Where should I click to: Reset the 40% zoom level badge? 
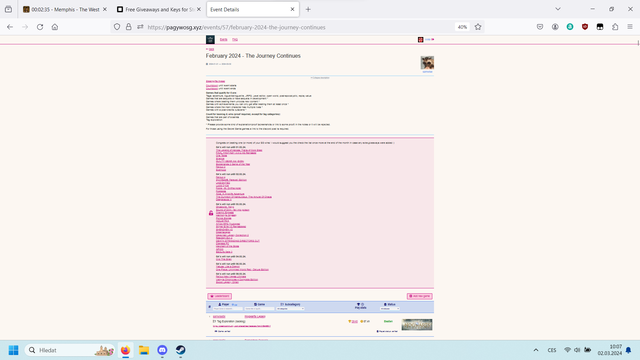[462, 27]
